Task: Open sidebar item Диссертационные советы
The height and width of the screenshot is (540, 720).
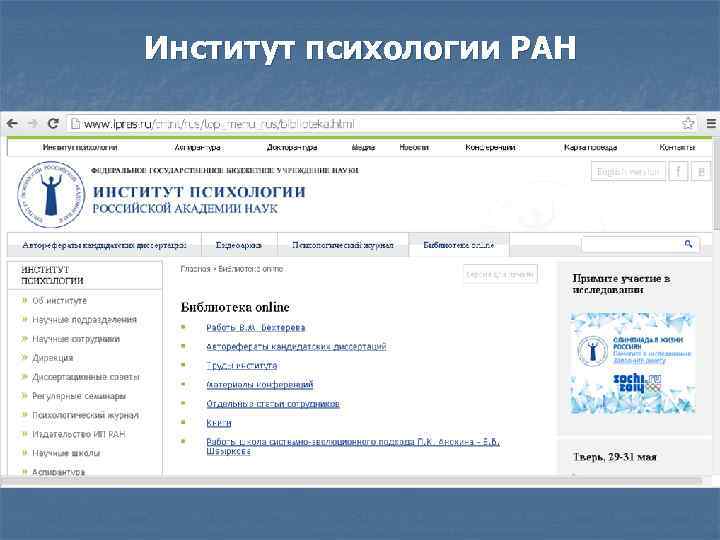Action: pos(86,377)
